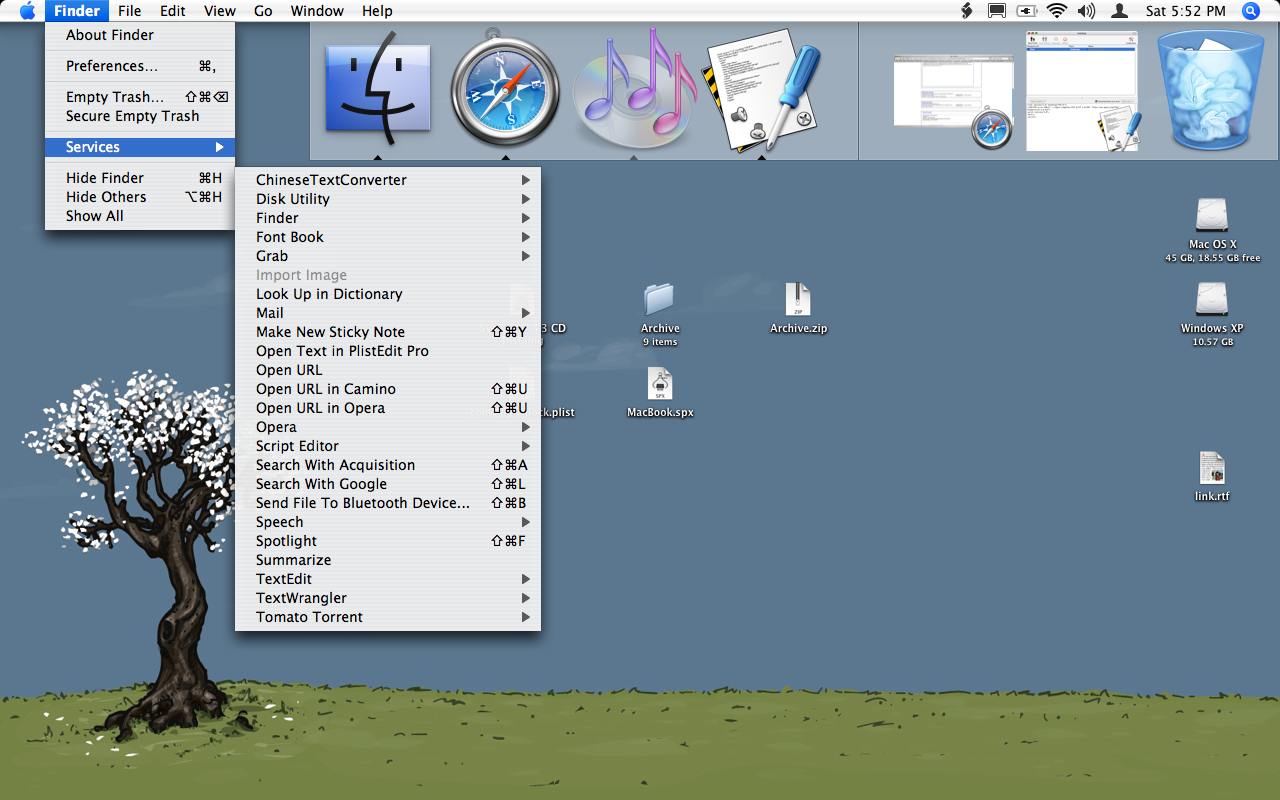Choose Open Text in PlistEdit Pro
Screen dimensions: 1280x800
click(x=388, y=351)
